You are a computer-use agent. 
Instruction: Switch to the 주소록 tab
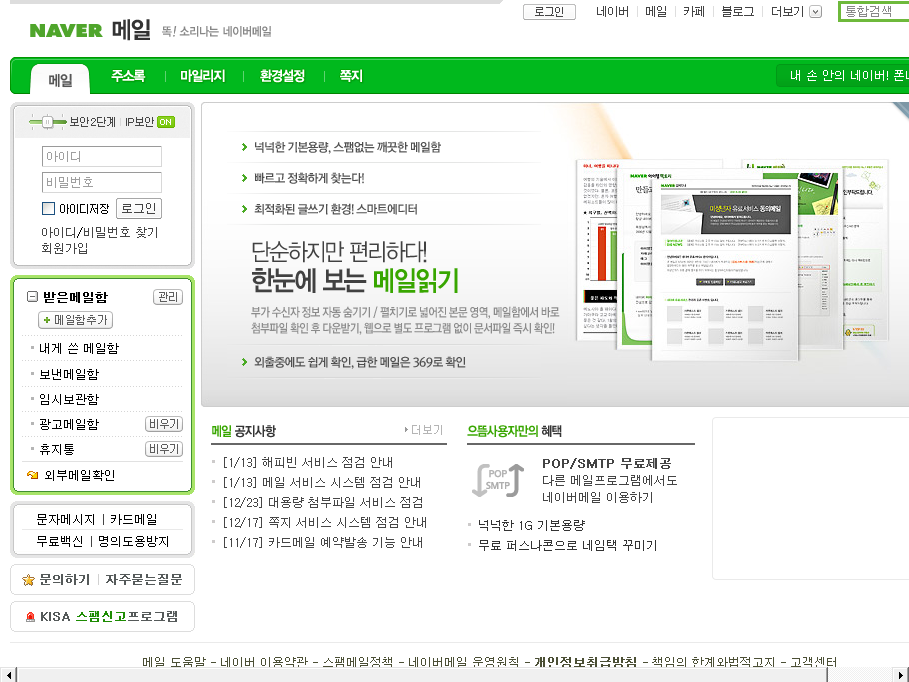pos(128,76)
